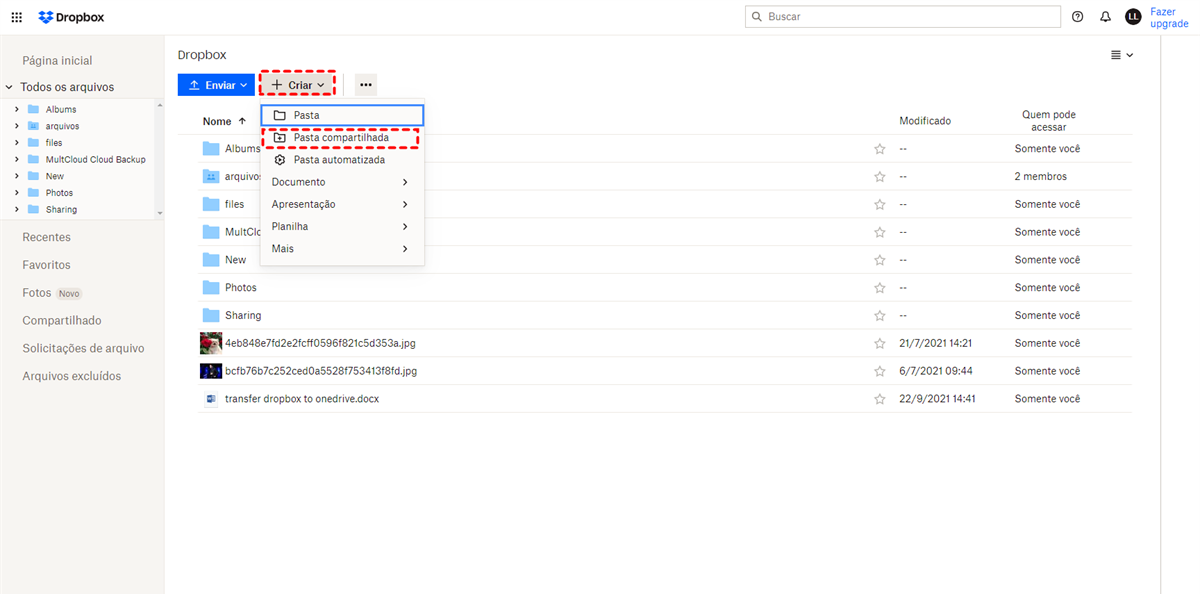Click sidebar tree scrollbar down arrow
Screen dimensions: 1200x594
[160, 213]
